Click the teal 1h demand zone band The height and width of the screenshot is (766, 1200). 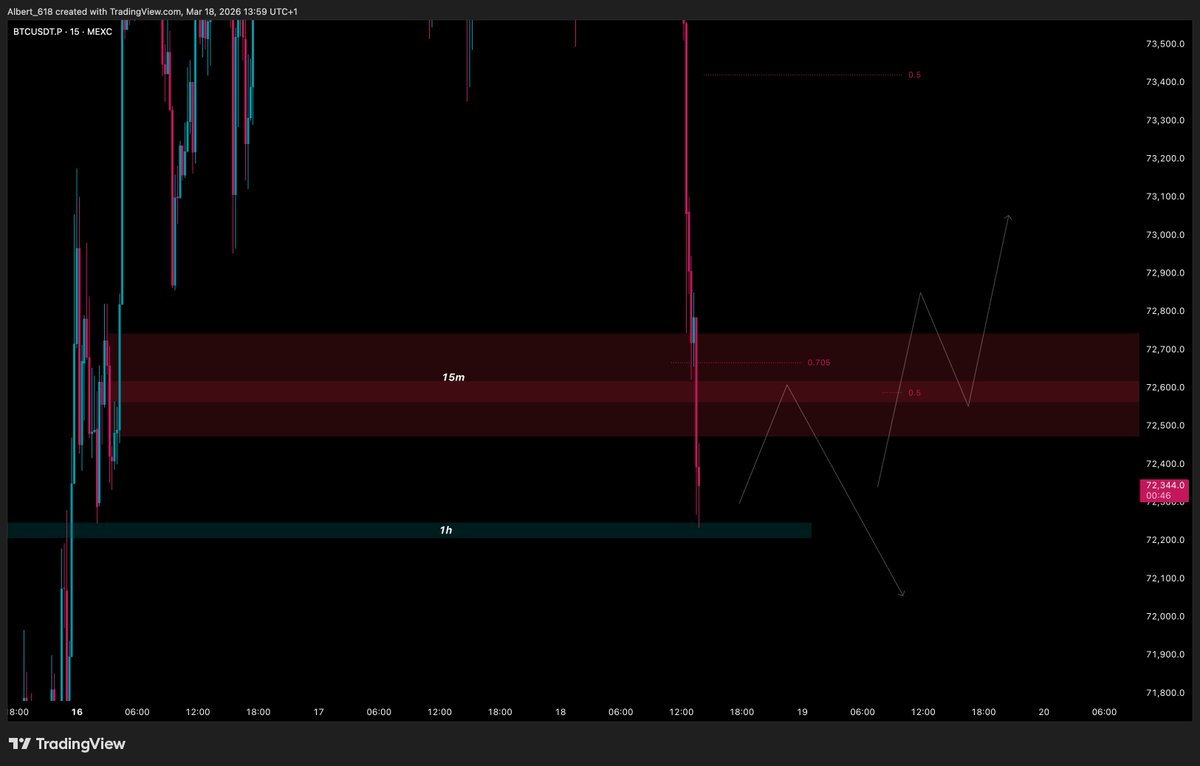coord(409,530)
